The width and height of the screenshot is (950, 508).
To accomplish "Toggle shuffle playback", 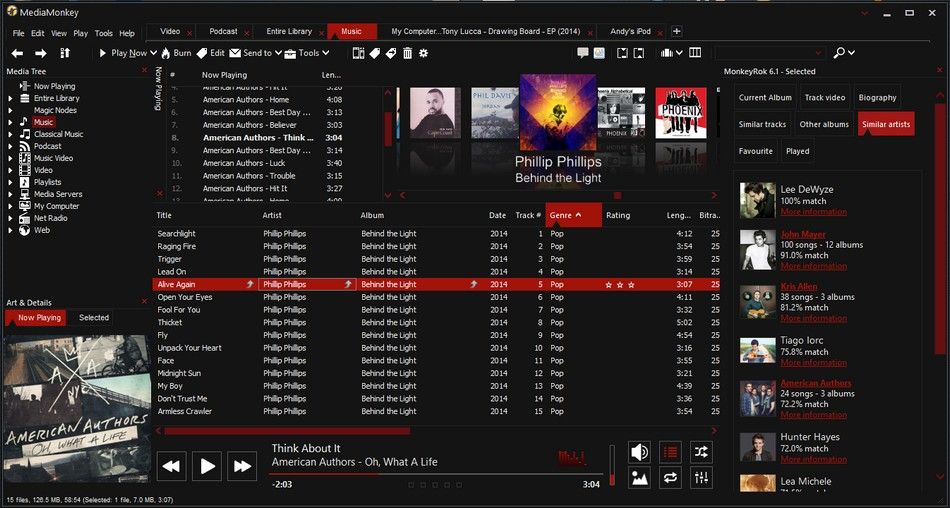I will [701, 452].
